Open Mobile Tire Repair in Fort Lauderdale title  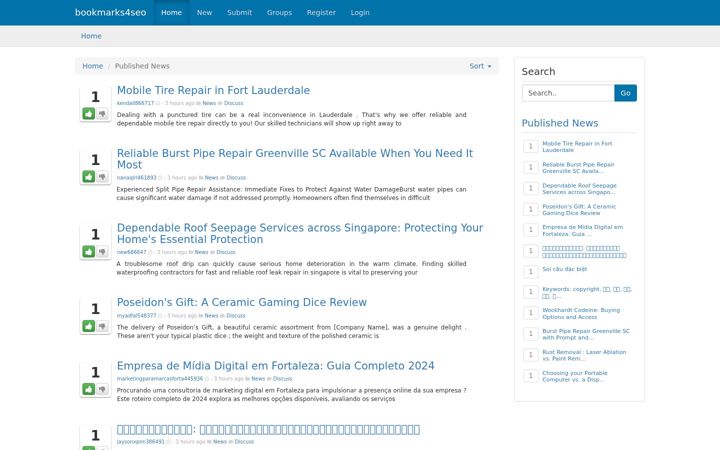tap(213, 90)
